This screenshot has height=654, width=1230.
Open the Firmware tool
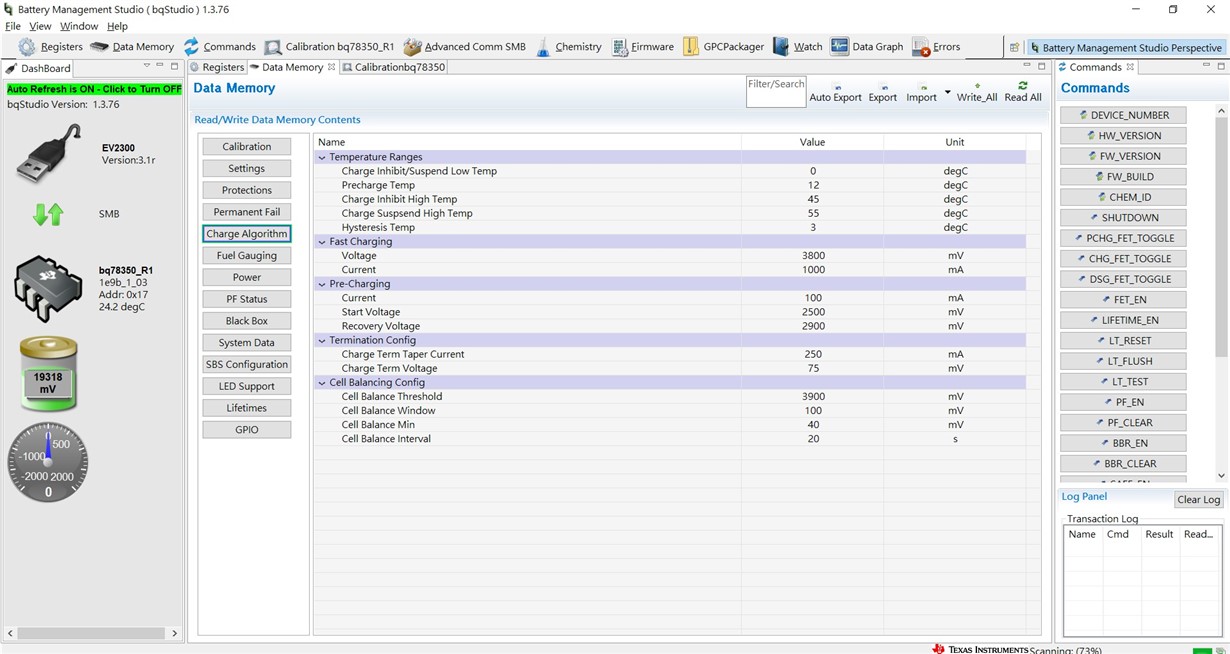[x=643, y=47]
